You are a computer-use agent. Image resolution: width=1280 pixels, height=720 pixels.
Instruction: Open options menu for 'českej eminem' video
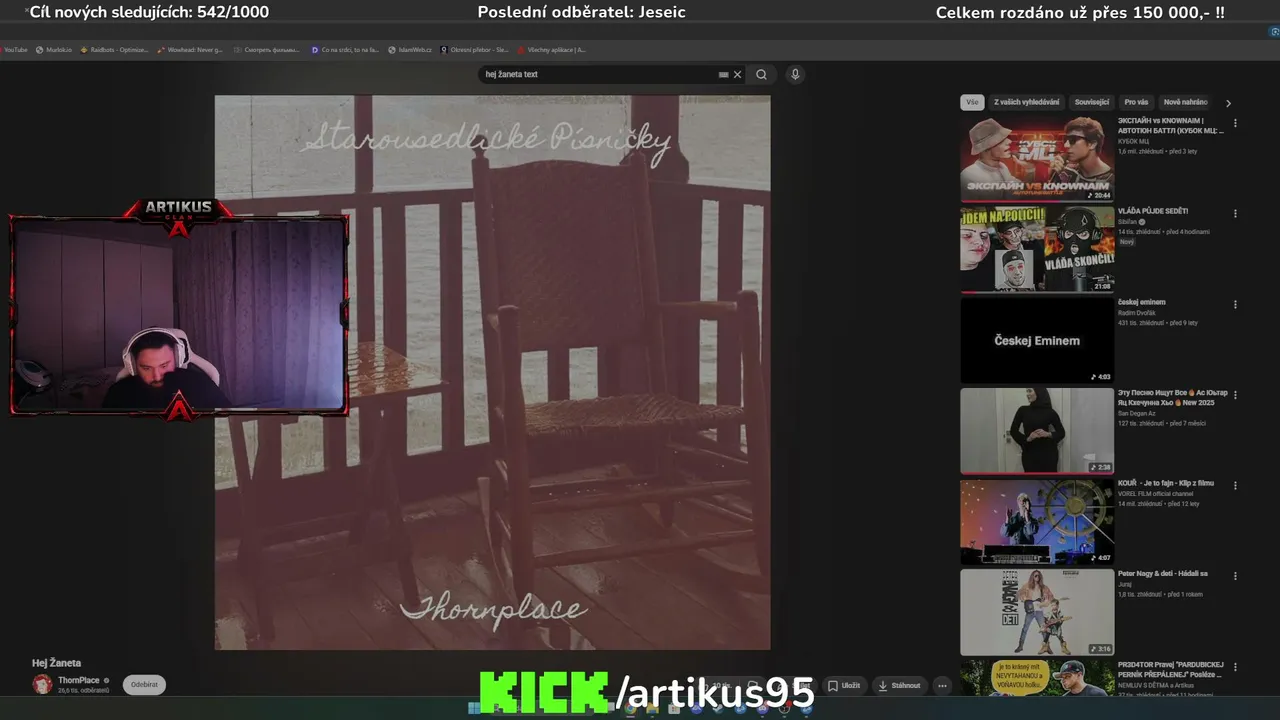(x=1235, y=304)
